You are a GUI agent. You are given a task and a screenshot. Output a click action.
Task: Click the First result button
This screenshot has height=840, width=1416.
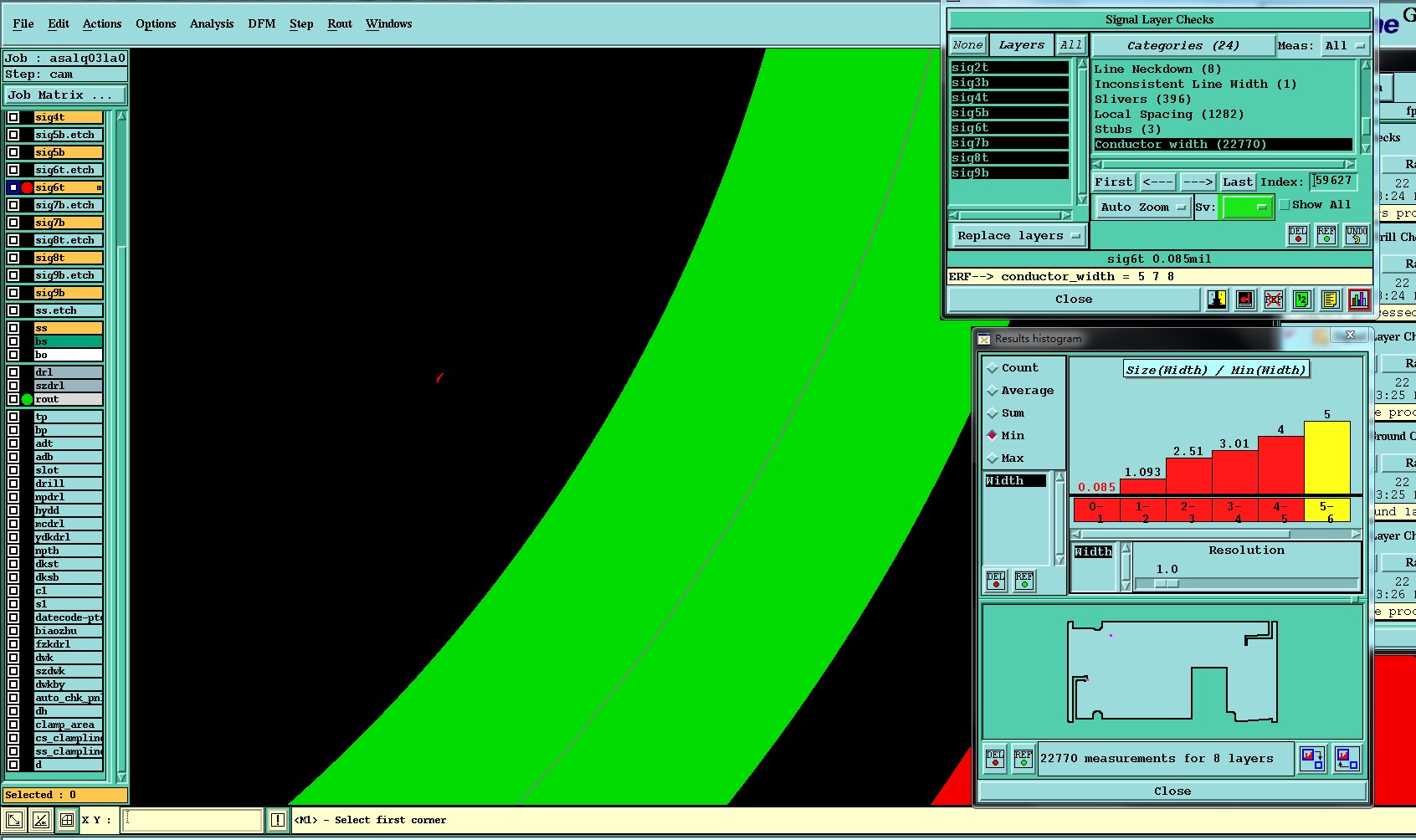click(1113, 182)
